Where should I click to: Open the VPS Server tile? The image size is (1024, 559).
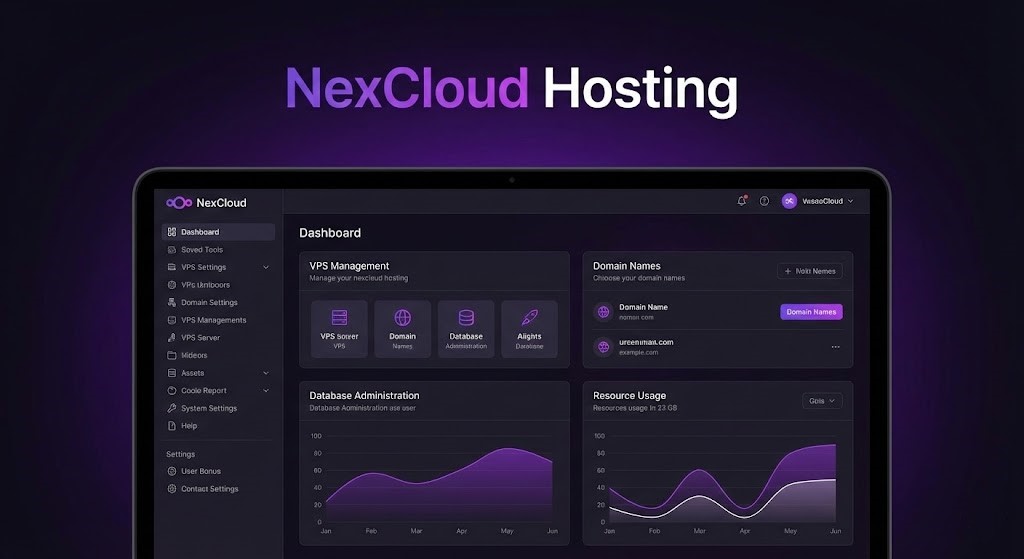pyautogui.click(x=339, y=329)
